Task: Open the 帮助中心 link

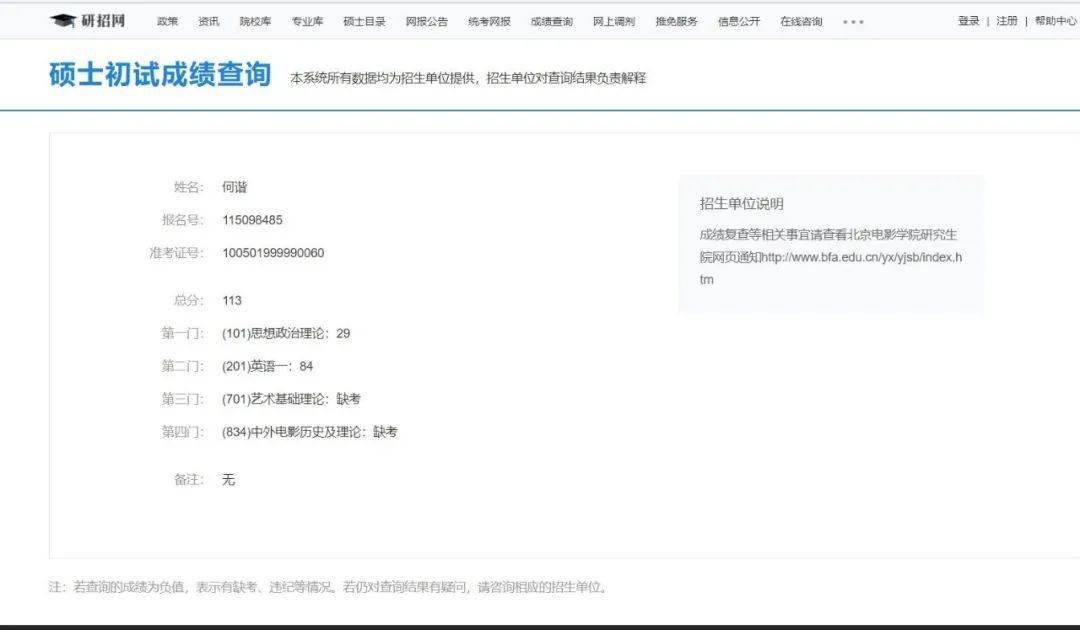Action: tap(1055, 21)
